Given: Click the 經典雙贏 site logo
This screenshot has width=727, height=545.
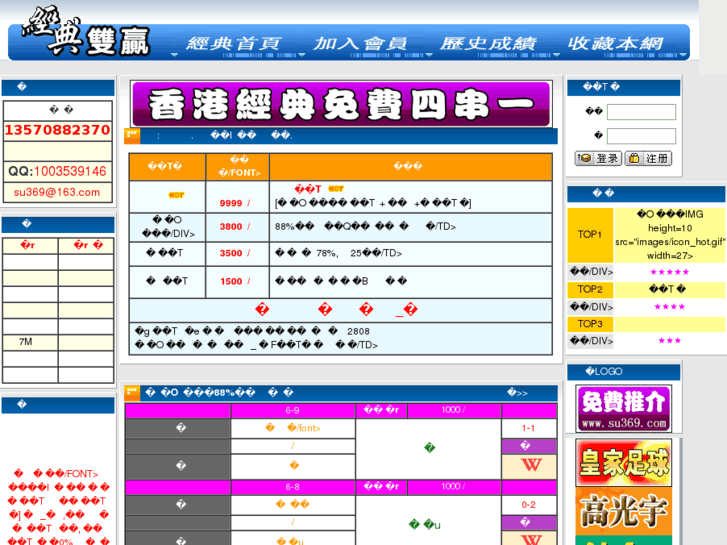Looking at the screenshot, I should pos(86,32).
